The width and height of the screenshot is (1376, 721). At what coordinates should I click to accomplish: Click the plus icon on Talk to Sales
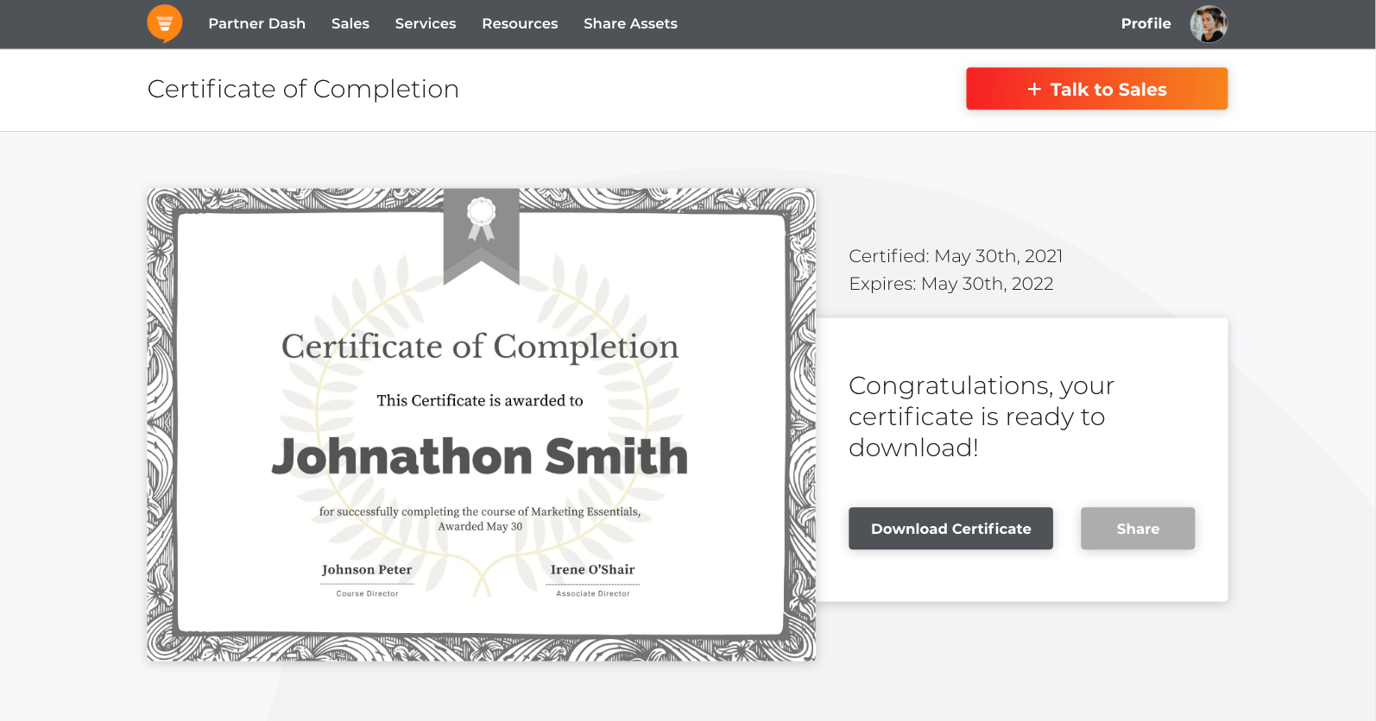[x=1031, y=88]
